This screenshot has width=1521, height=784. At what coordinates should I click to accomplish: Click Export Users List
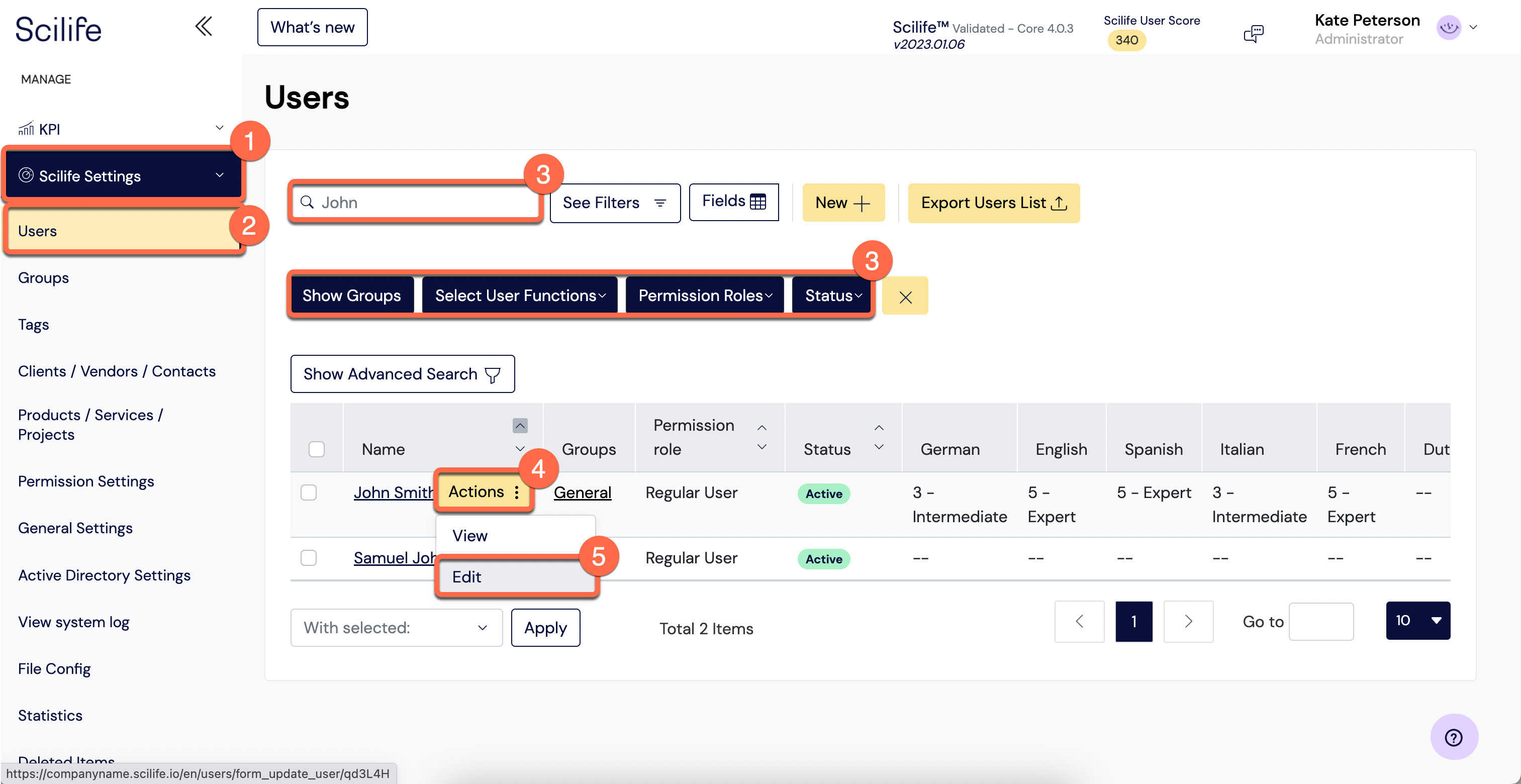point(993,203)
